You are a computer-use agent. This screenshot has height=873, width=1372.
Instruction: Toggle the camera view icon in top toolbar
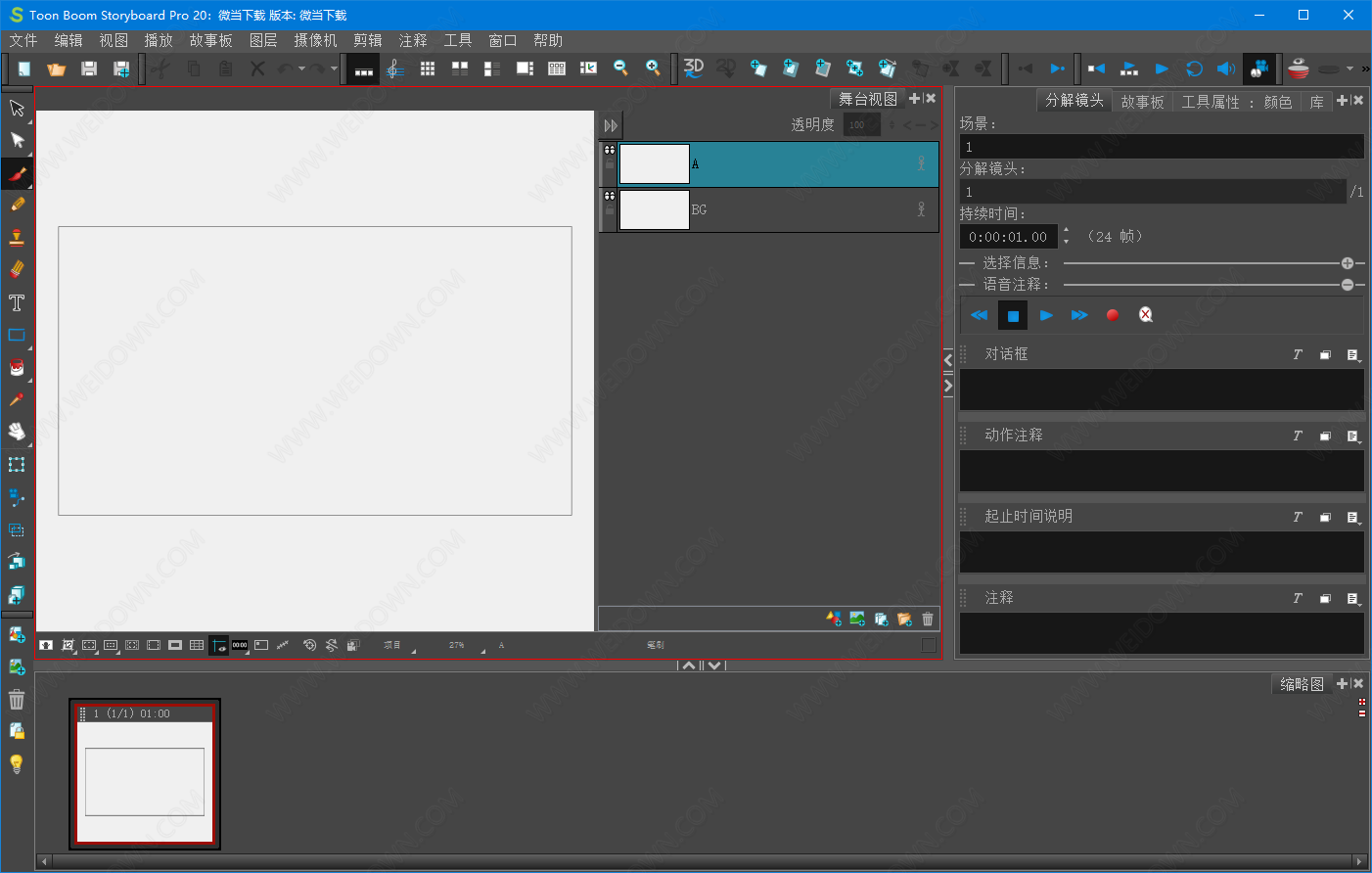(1259, 69)
